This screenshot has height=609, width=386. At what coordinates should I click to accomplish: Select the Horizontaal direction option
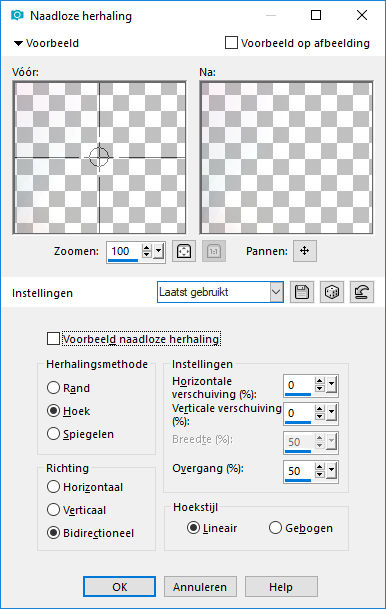pyautogui.click(x=53, y=487)
